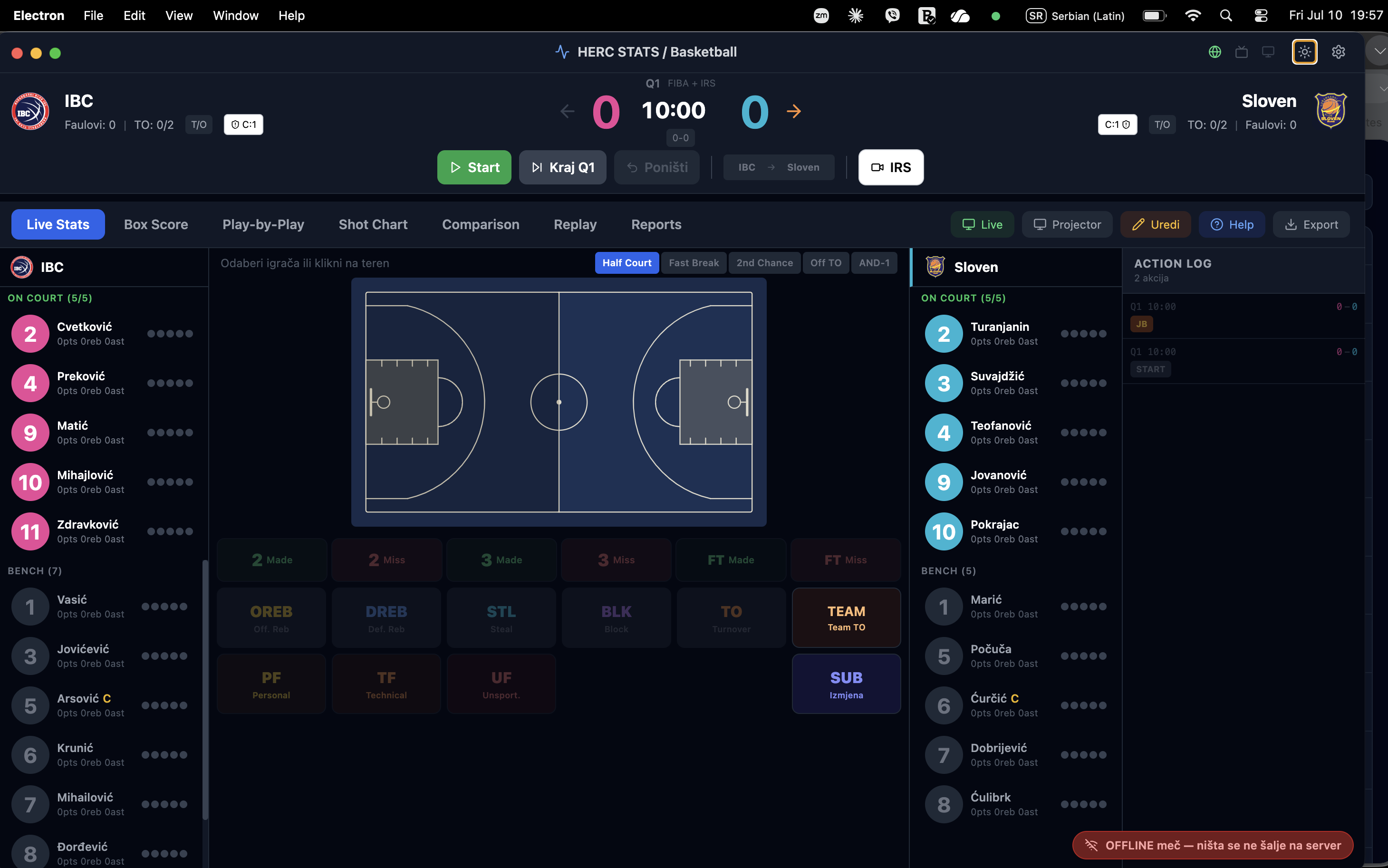Select IBC player 10 Mihajlović
This screenshot has height=868, width=1388.
(x=103, y=482)
